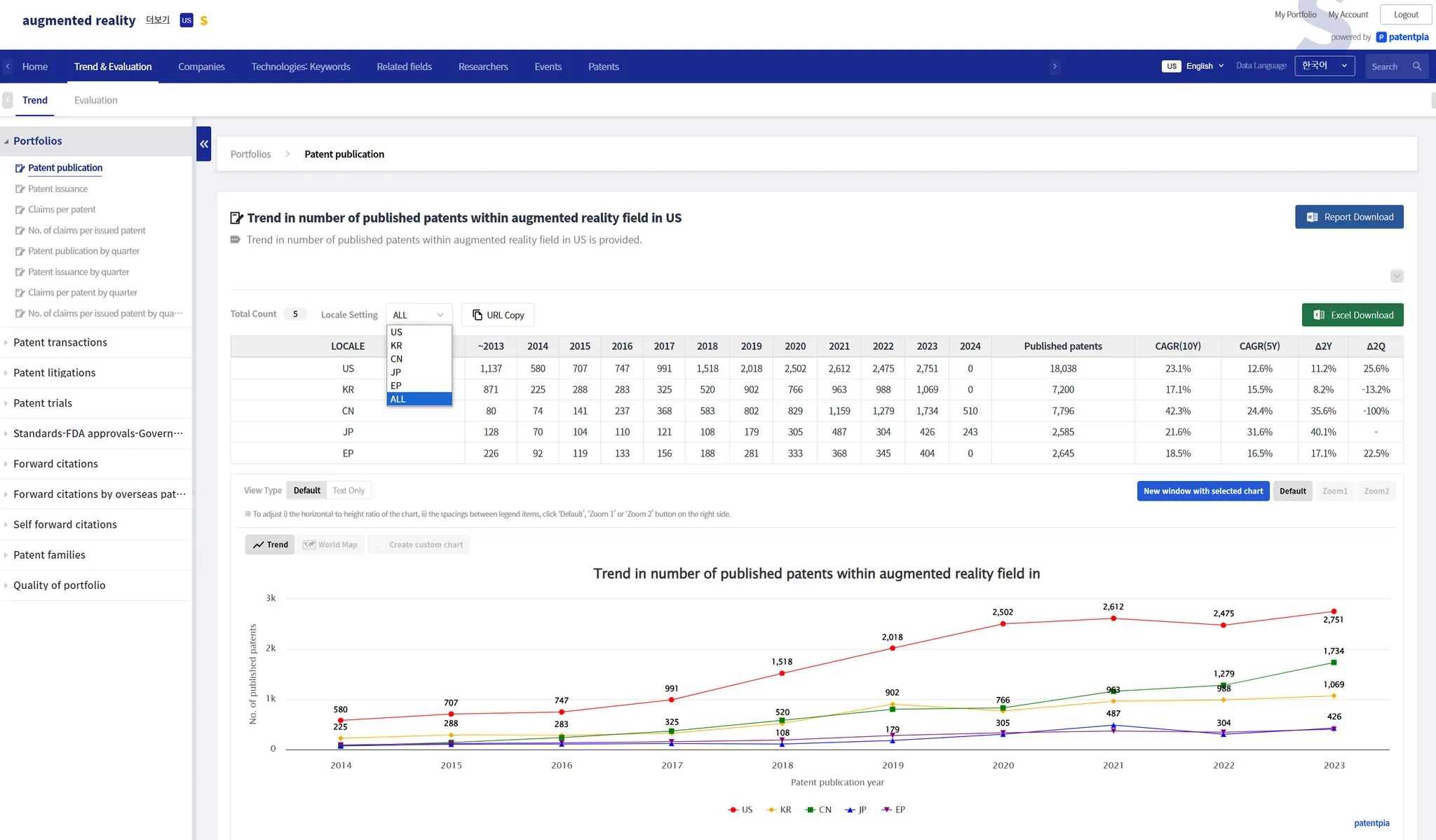Open the data language dropdown
Viewport: 1436px width, 840px height.
click(1324, 66)
